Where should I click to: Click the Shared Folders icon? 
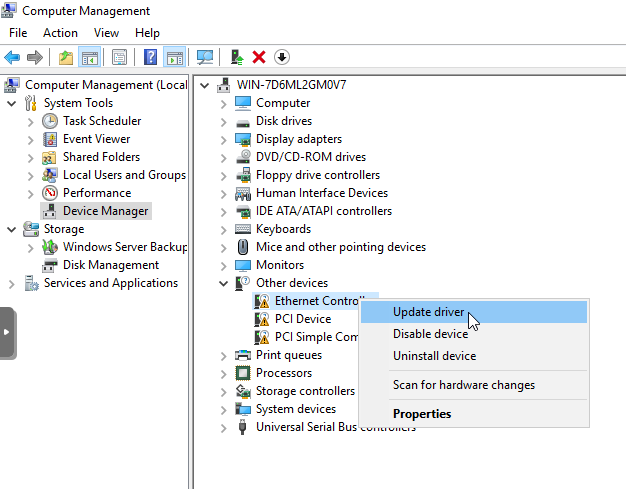coord(49,157)
